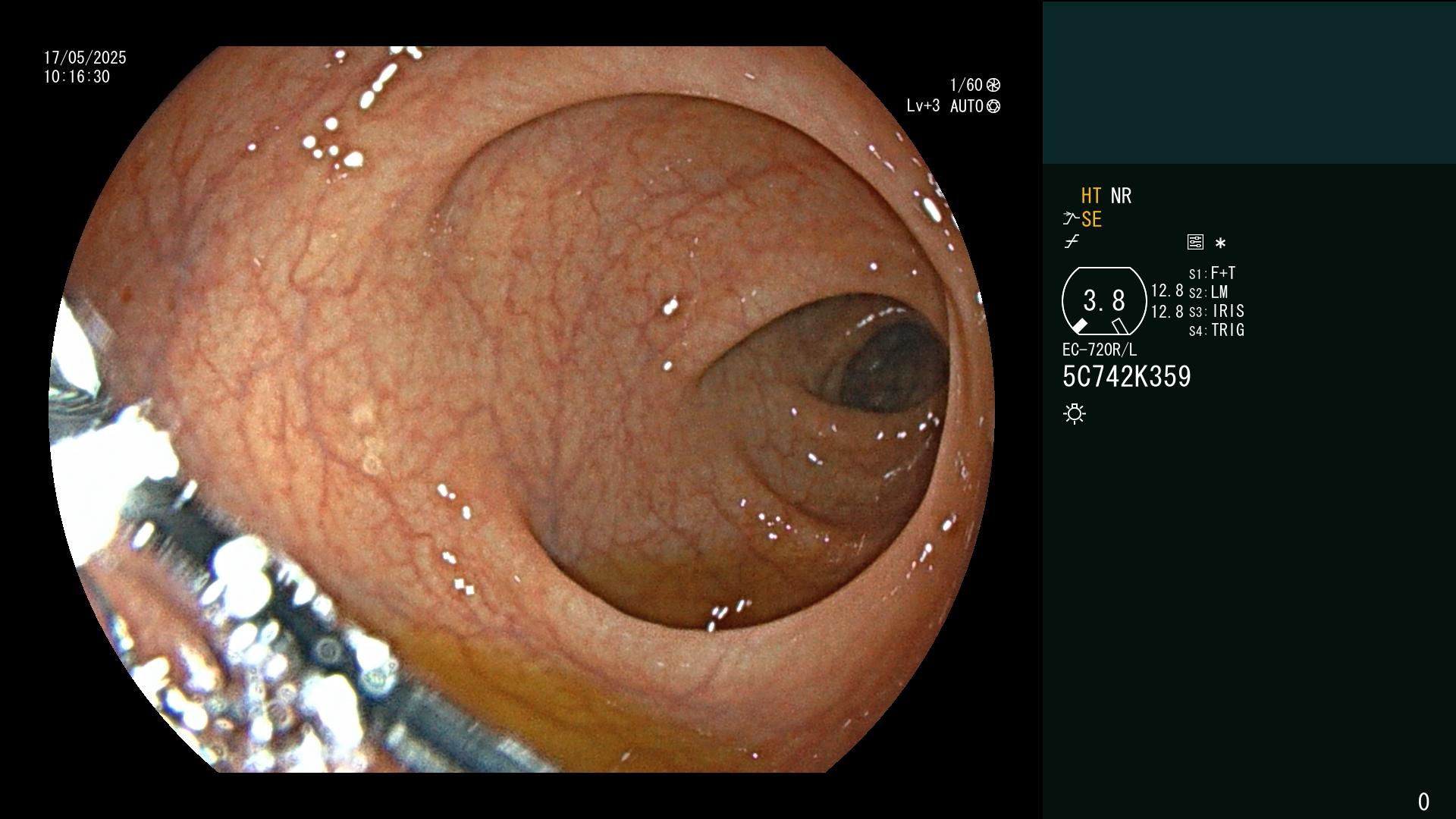Image resolution: width=1456 pixels, height=819 pixels.
Task: Select the HT indicator
Action: (x=1091, y=196)
